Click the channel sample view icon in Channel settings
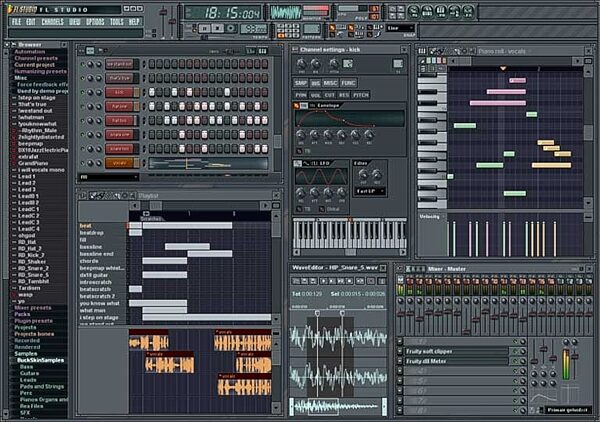The image size is (600, 422). pos(347,64)
